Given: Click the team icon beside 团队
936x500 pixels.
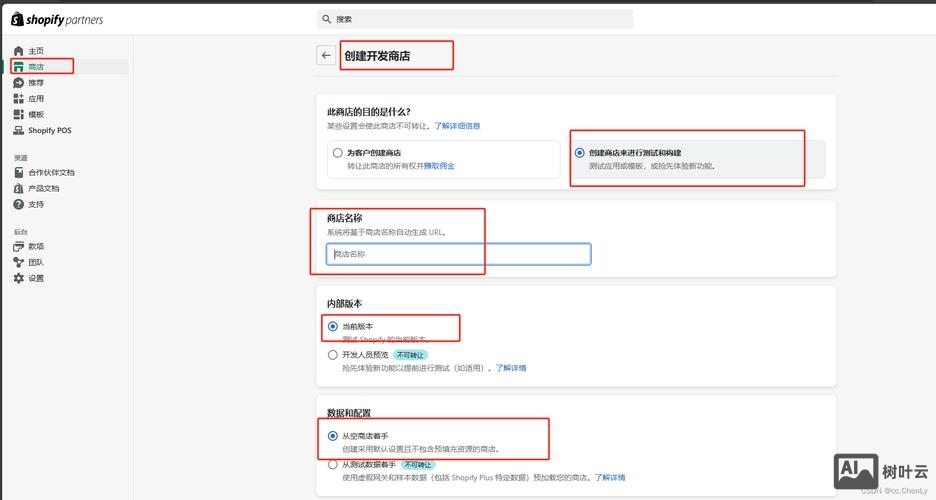Looking at the screenshot, I should pos(19,262).
